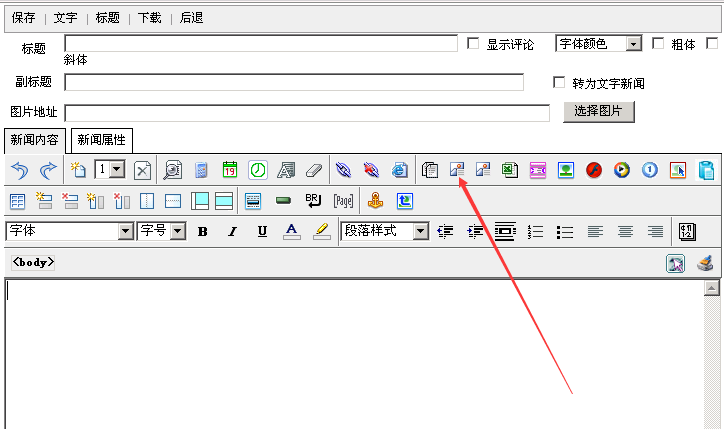Click 标题 in the top menu

tap(108, 18)
